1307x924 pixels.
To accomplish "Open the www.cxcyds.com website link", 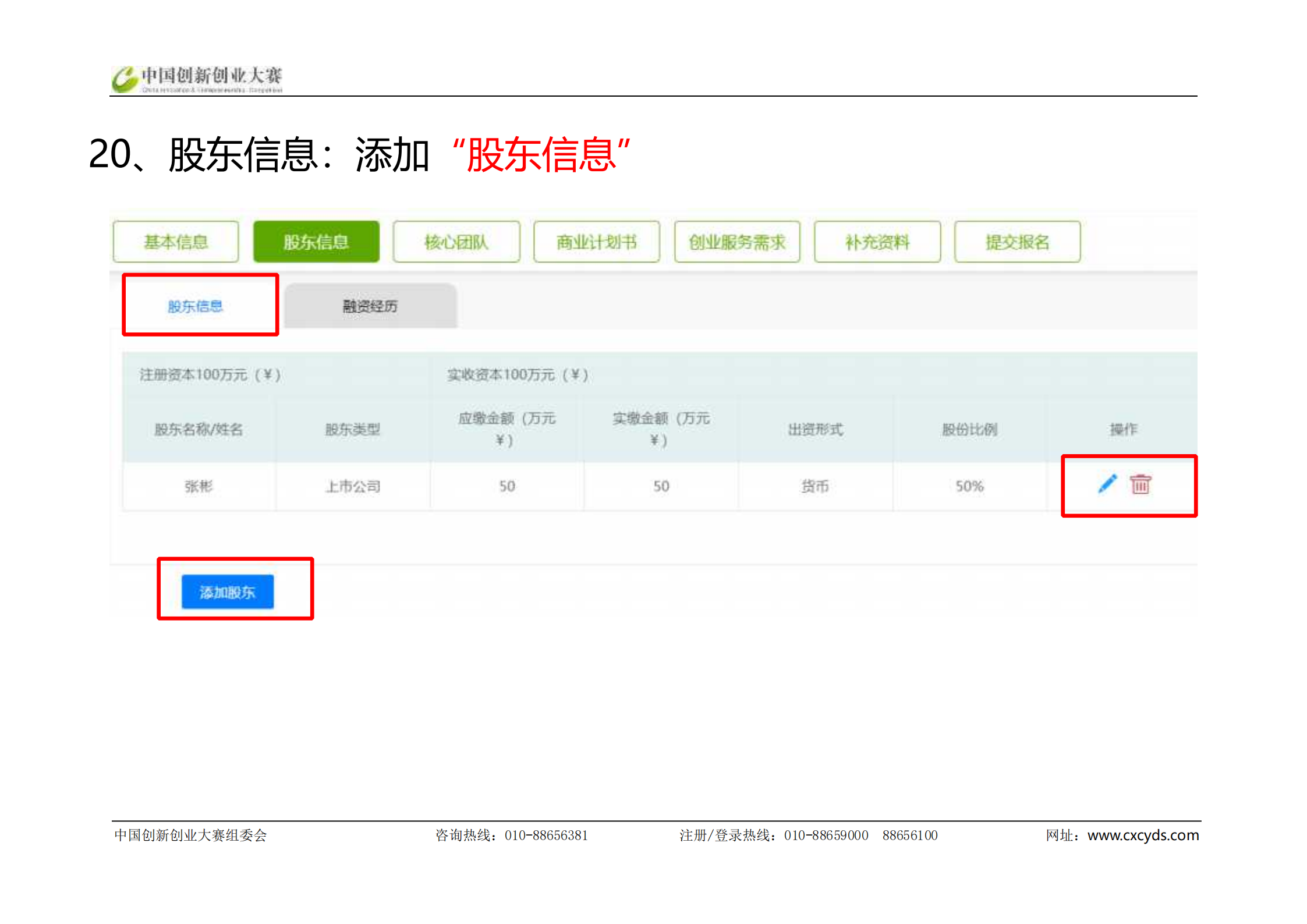I will click(x=1142, y=835).
